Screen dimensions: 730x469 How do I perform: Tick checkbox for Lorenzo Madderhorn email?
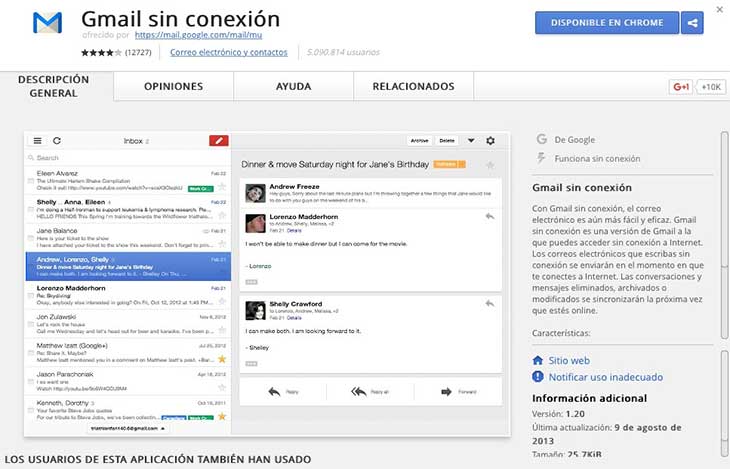click(x=31, y=295)
